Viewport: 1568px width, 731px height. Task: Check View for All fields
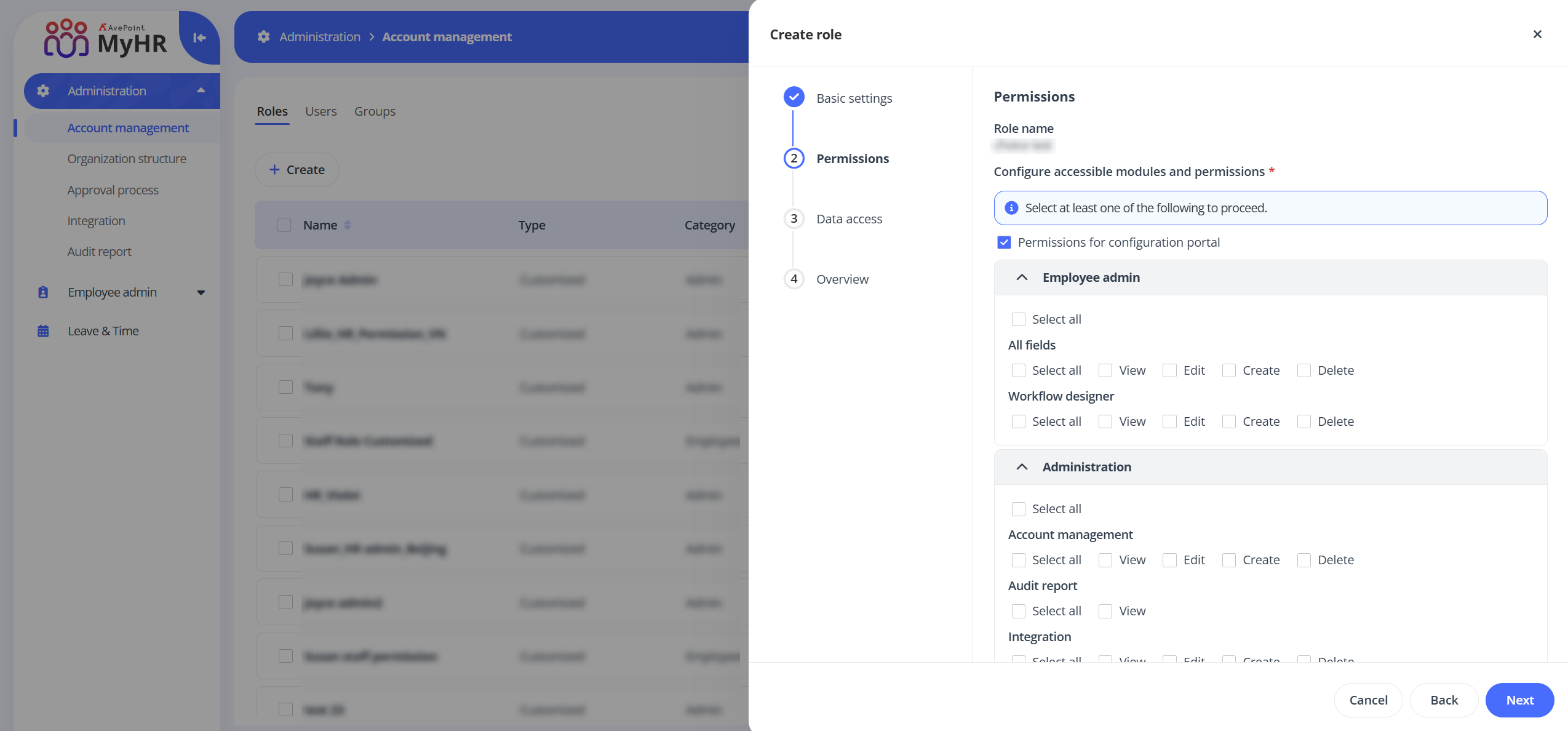pyautogui.click(x=1105, y=370)
